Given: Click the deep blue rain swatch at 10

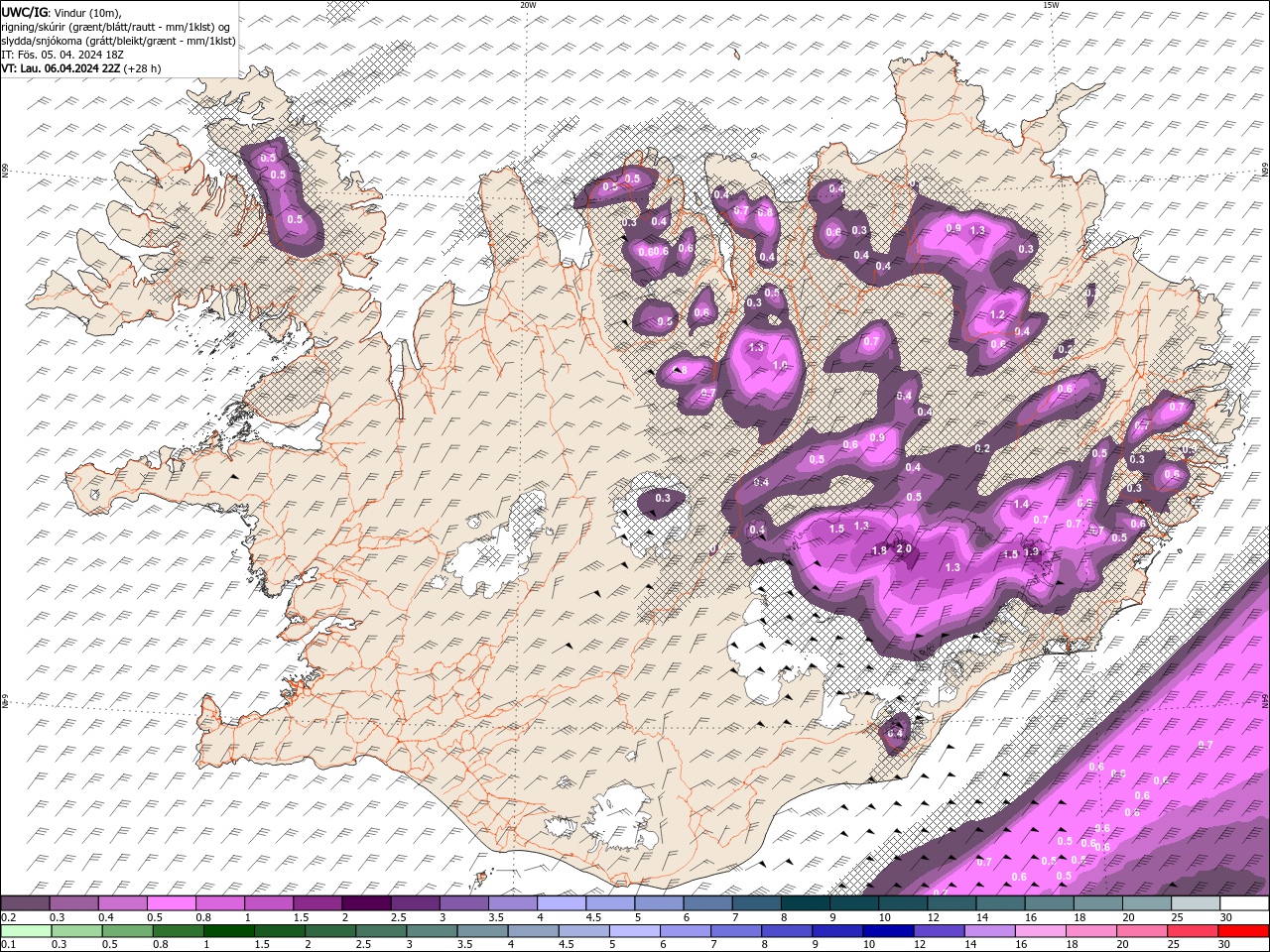Looking at the screenshot, I should pyautogui.click(x=888, y=931).
